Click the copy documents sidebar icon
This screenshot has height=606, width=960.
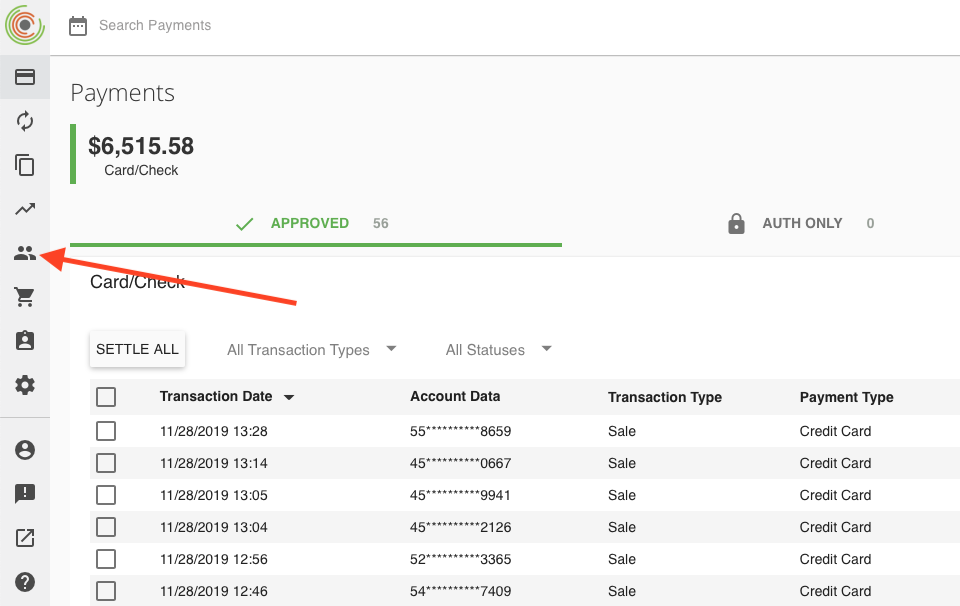point(25,165)
